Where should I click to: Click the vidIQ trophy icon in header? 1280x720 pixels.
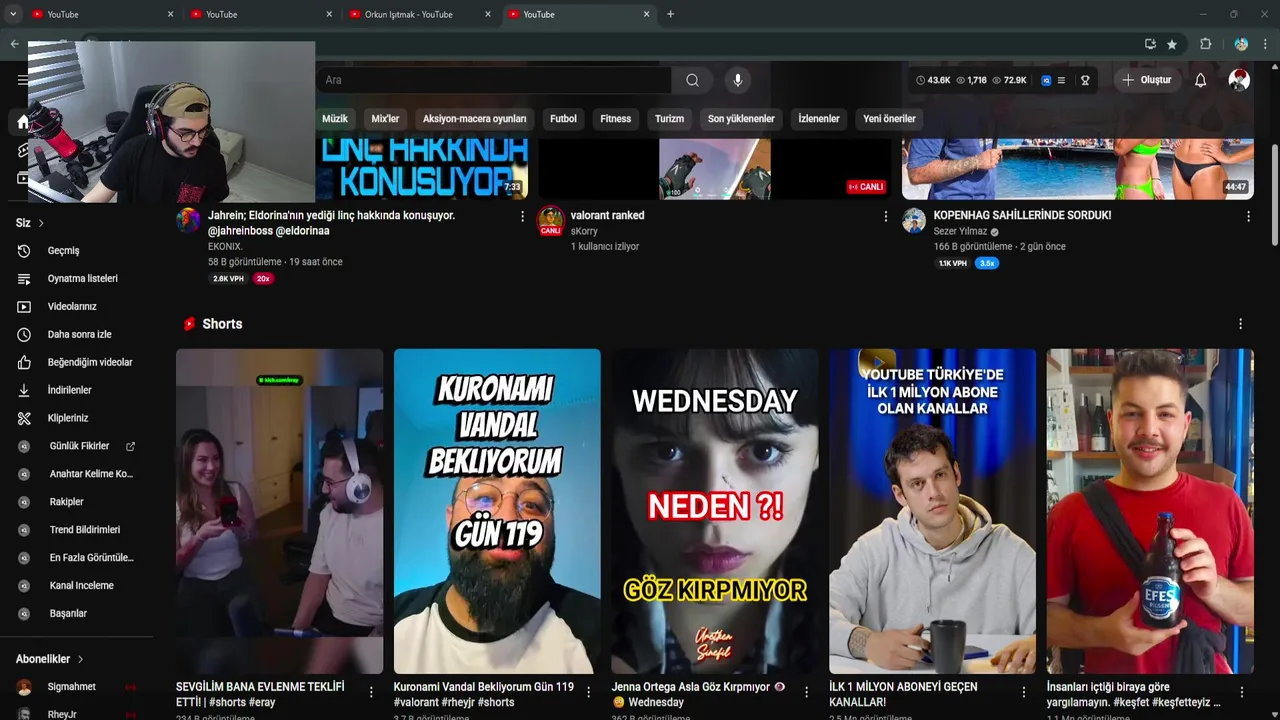tap(1085, 80)
